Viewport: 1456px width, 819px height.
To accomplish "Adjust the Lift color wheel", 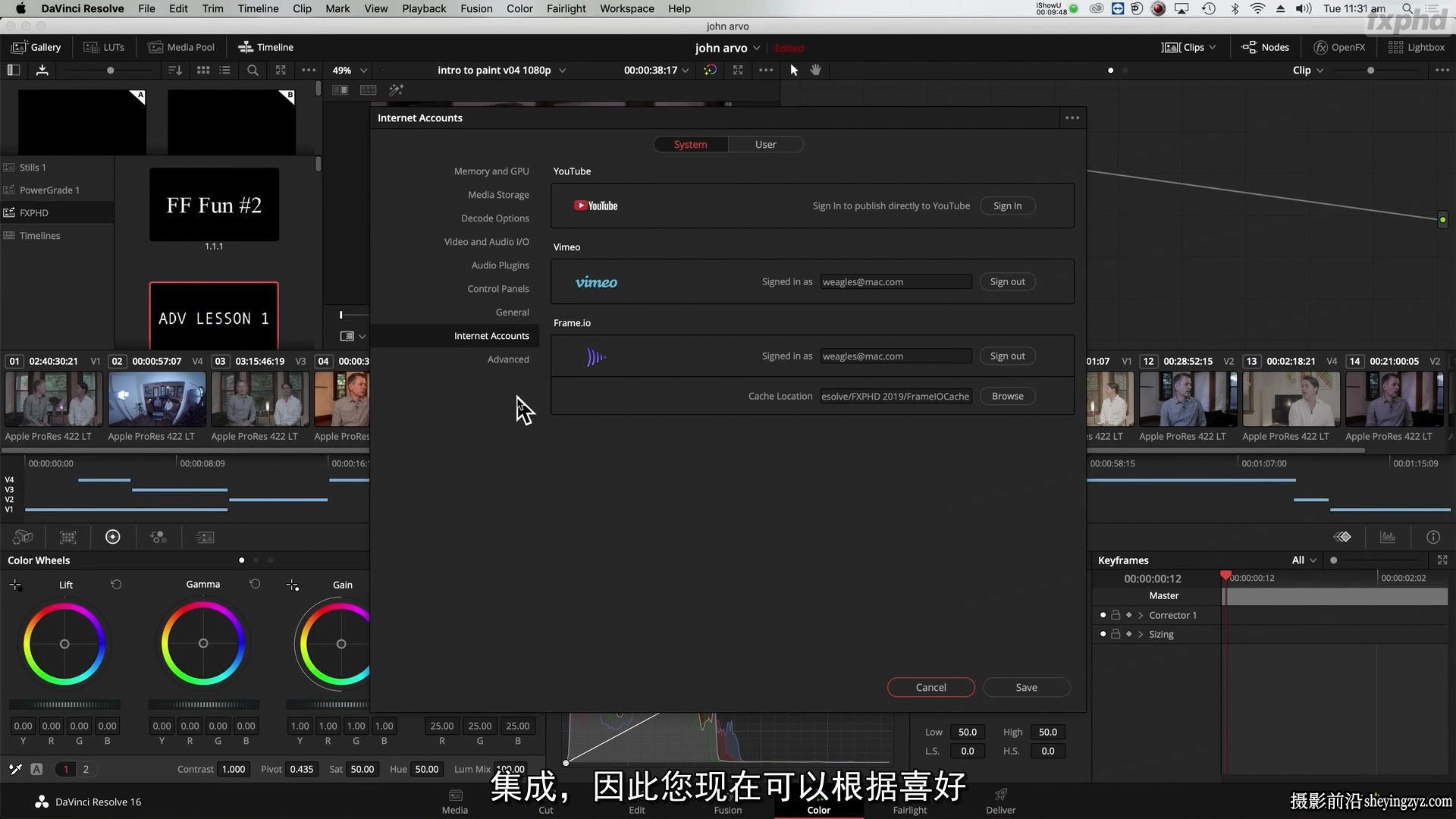I will (x=64, y=644).
